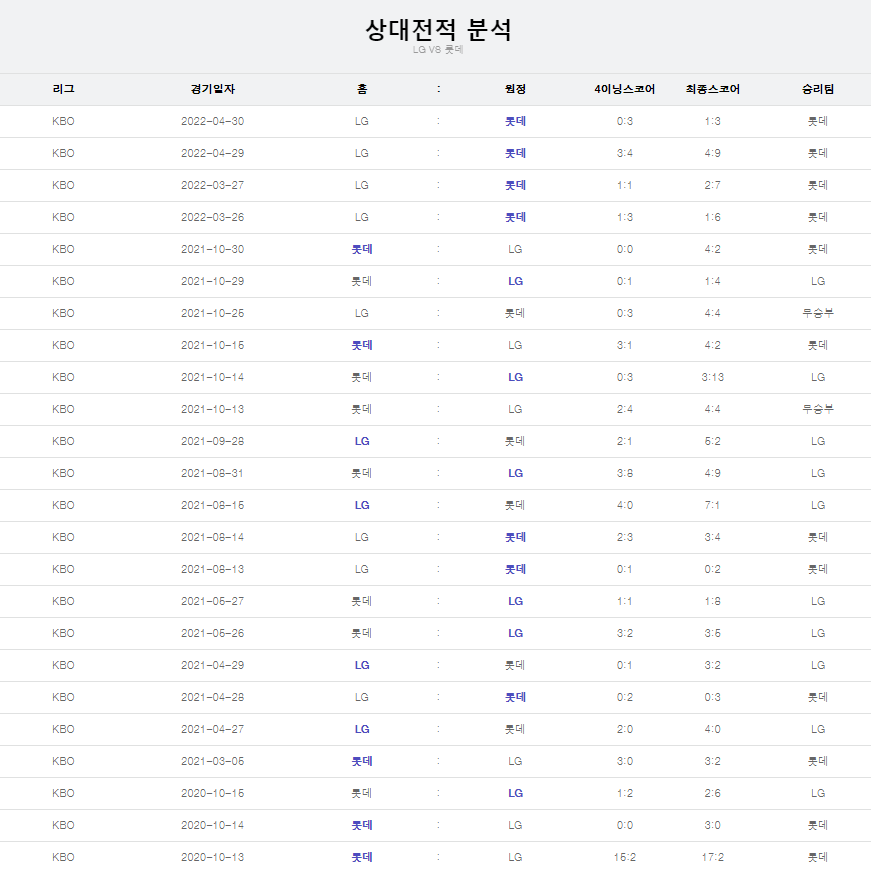Click winner LG in 2021-04-27 row
This screenshot has height=869, width=871.
[x=818, y=729]
